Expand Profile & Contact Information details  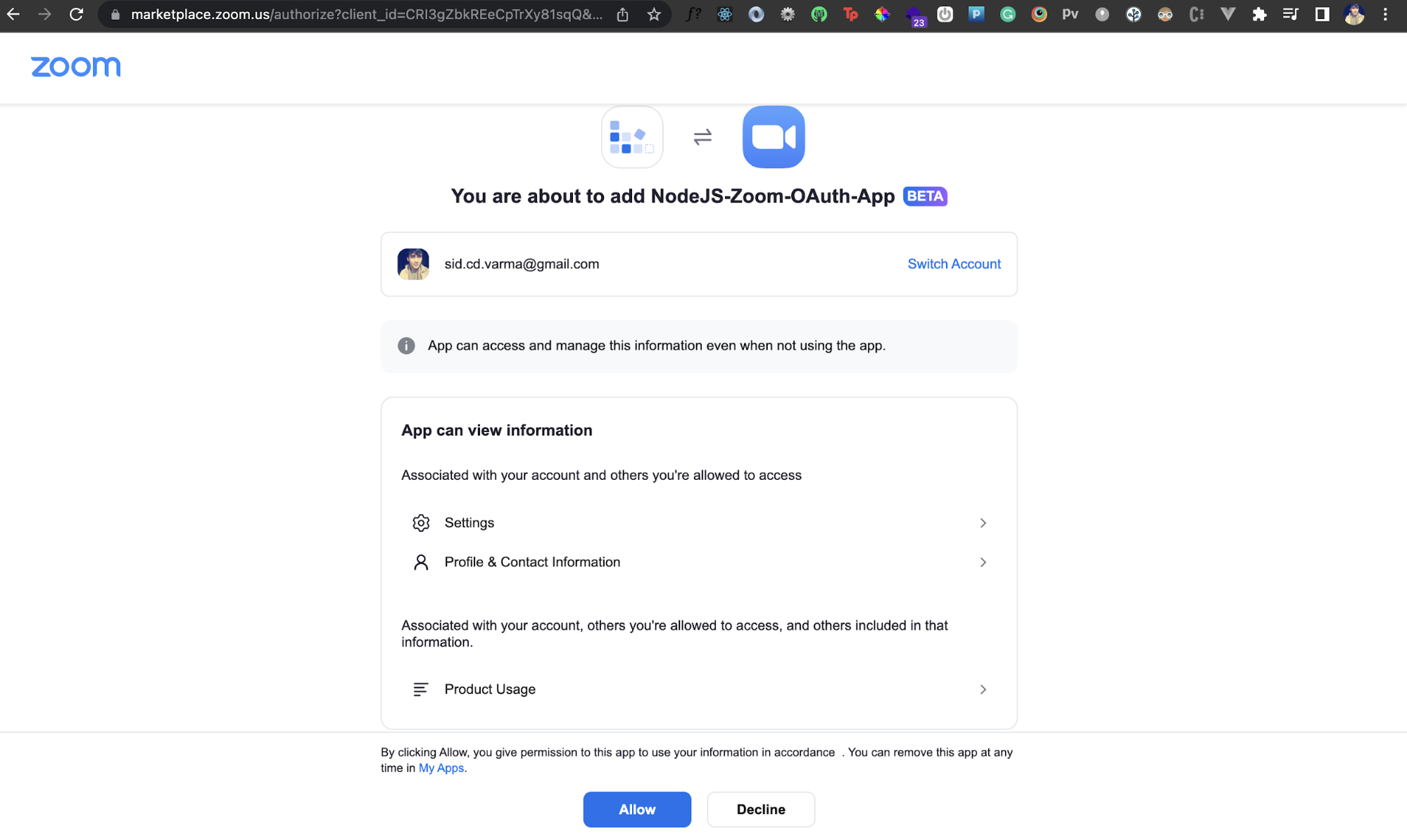983,562
